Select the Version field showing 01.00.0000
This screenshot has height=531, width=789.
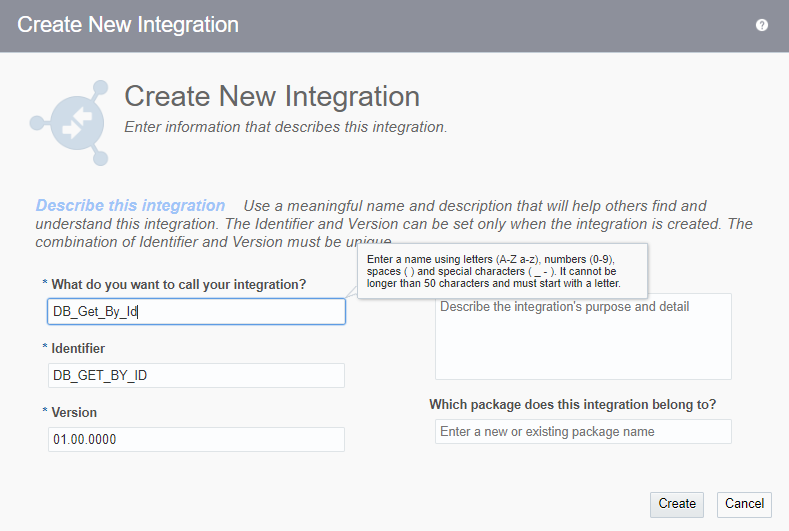196,439
